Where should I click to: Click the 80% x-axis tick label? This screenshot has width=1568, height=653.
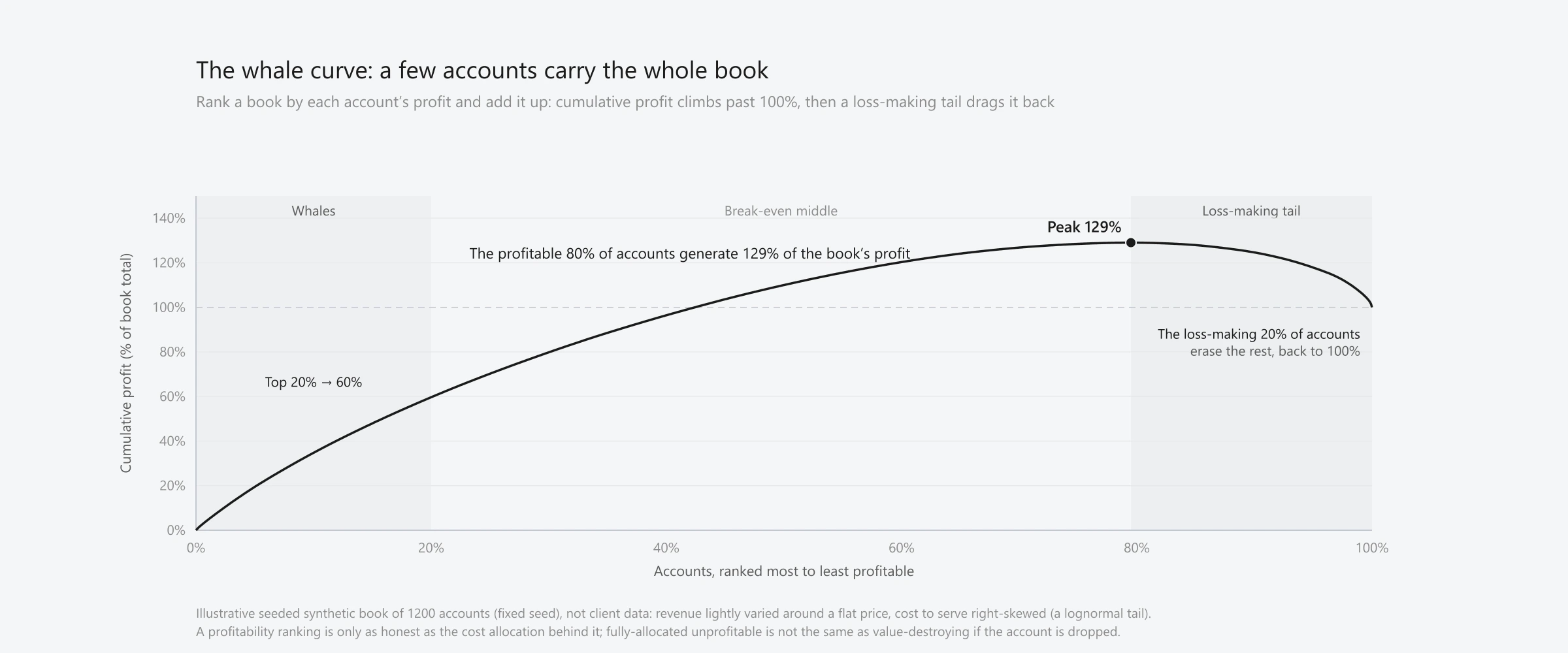coord(1137,549)
